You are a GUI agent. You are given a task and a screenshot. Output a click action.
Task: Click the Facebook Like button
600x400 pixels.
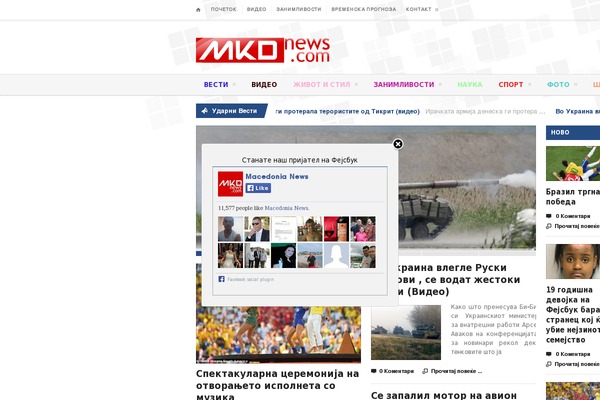click(258, 188)
